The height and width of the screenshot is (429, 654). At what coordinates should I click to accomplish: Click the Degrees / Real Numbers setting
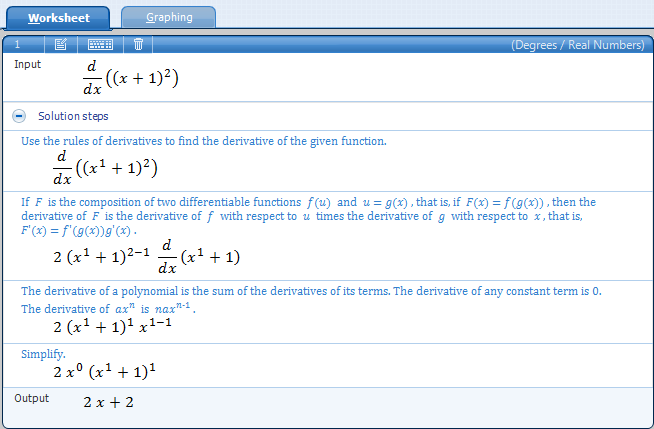578,45
